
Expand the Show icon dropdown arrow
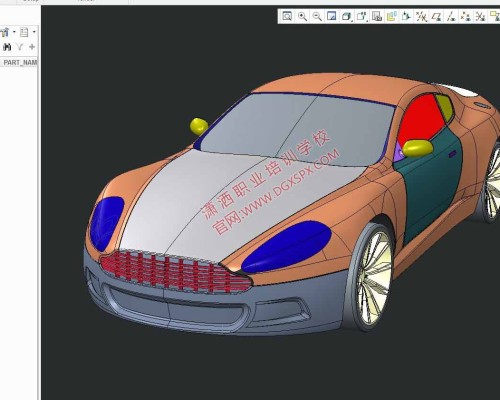coord(14,32)
